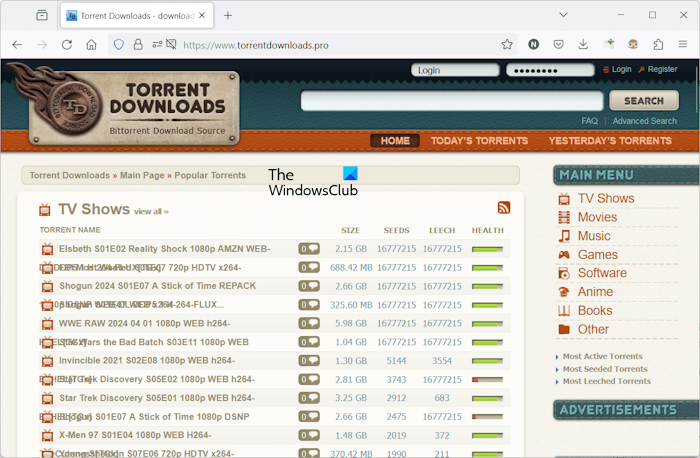The width and height of the screenshot is (700, 458).
Task: Click the Music note icon in main menu
Action: tap(564, 236)
